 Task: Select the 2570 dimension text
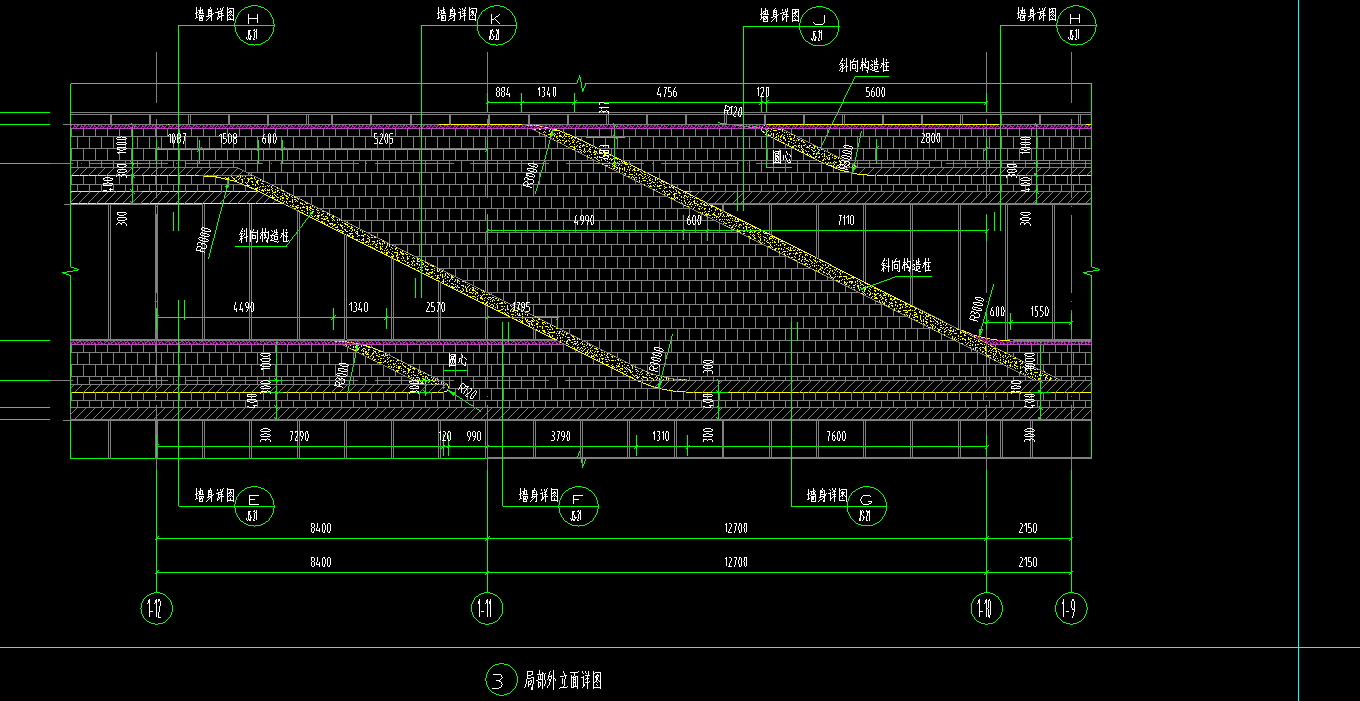click(435, 307)
